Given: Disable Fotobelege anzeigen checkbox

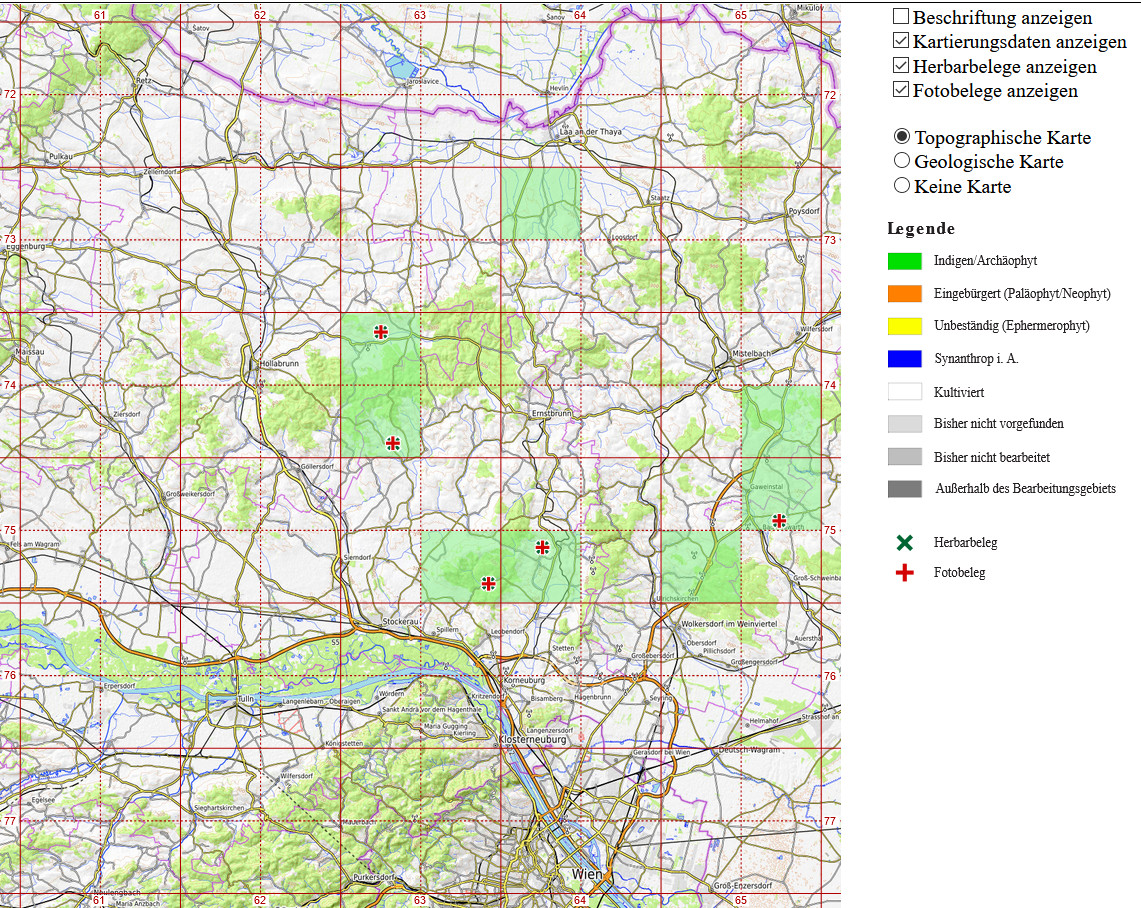Looking at the screenshot, I should tap(901, 89).
